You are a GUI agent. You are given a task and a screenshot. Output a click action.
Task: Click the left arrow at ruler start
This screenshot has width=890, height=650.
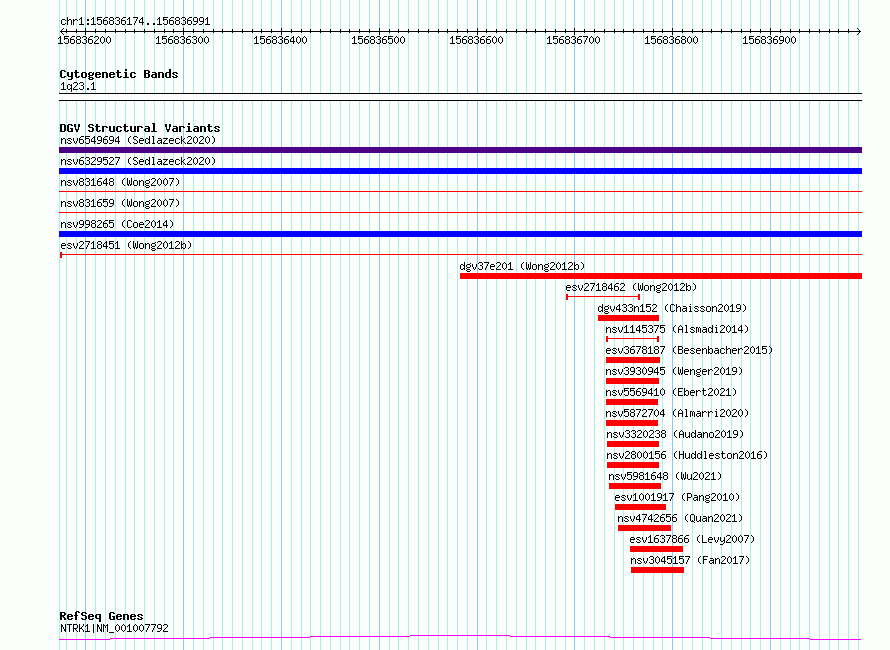[x=62, y=32]
